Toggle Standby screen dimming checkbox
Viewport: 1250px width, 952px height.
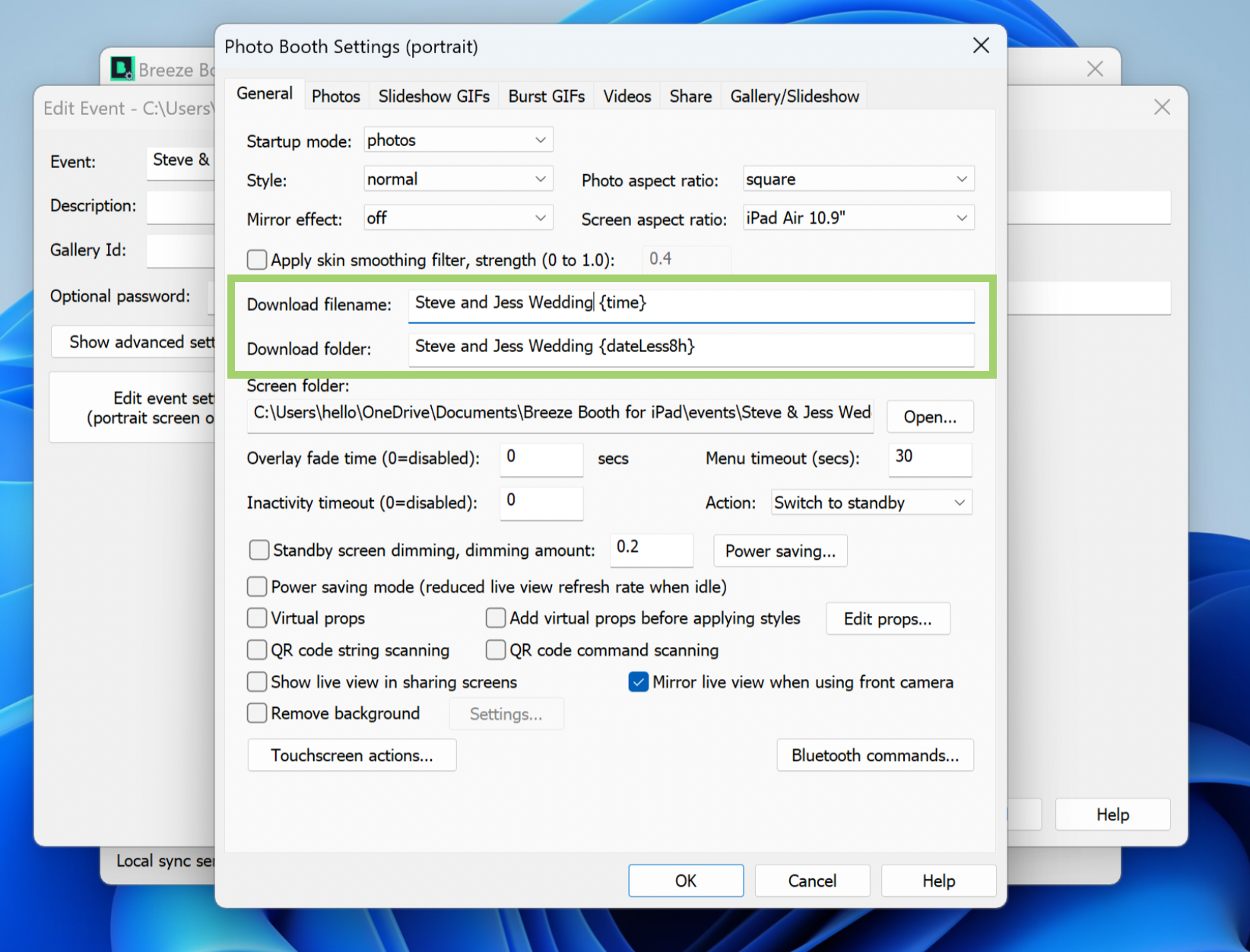(x=259, y=550)
